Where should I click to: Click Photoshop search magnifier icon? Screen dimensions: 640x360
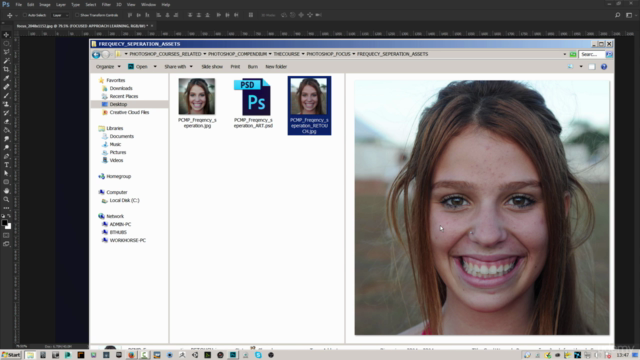[618, 15]
